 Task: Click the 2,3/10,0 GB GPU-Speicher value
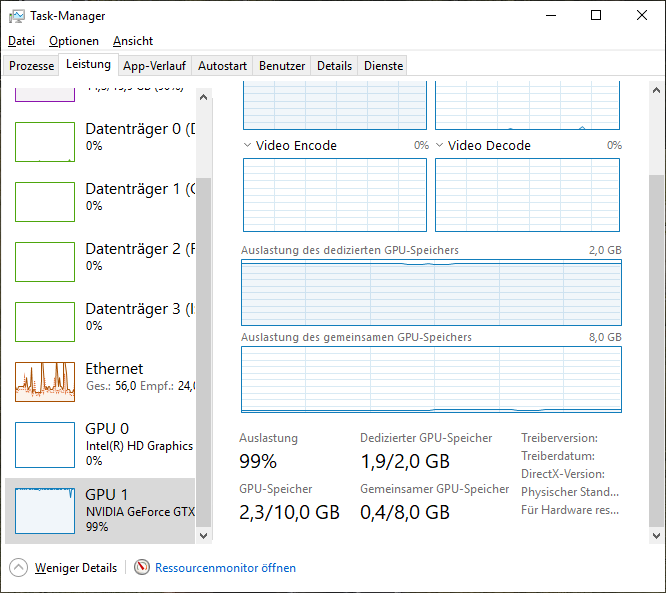(289, 512)
